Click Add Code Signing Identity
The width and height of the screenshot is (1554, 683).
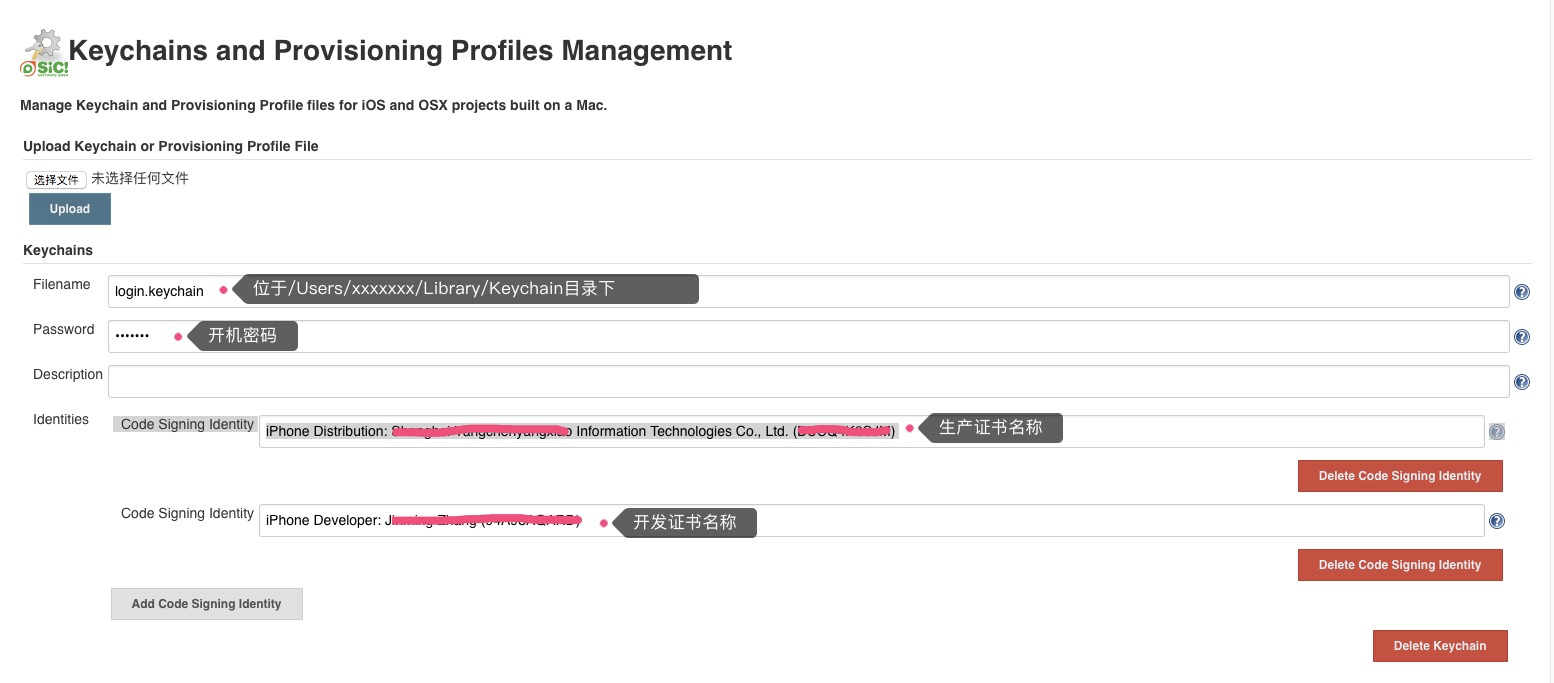207,604
